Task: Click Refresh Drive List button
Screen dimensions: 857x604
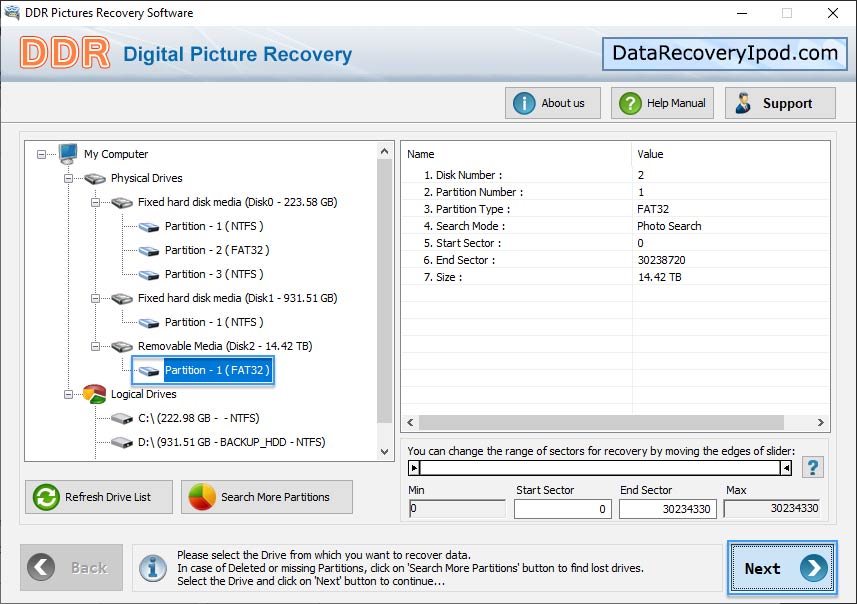Action: click(x=99, y=497)
